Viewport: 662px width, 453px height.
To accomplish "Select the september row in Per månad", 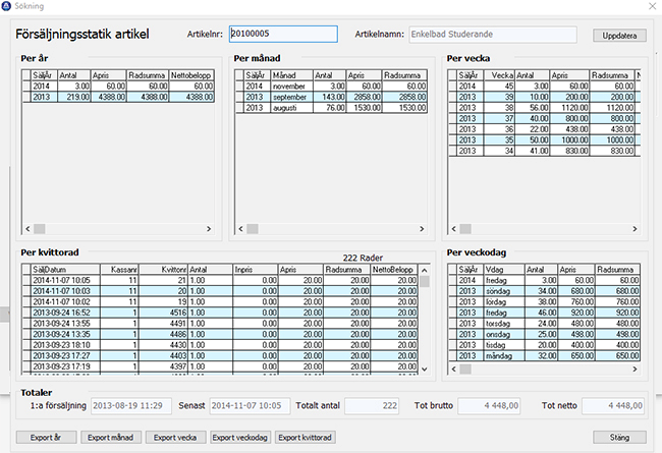I will coord(331,97).
